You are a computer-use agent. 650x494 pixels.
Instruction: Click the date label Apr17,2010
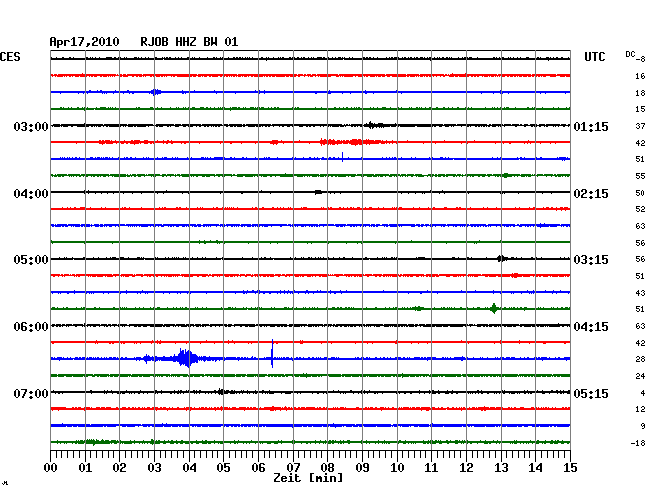tap(84, 42)
